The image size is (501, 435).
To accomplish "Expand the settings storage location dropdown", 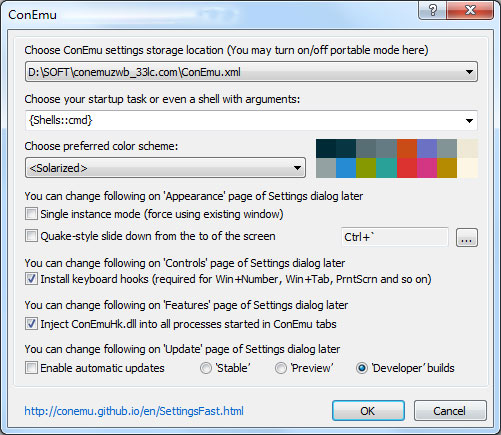I will [x=469, y=72].
